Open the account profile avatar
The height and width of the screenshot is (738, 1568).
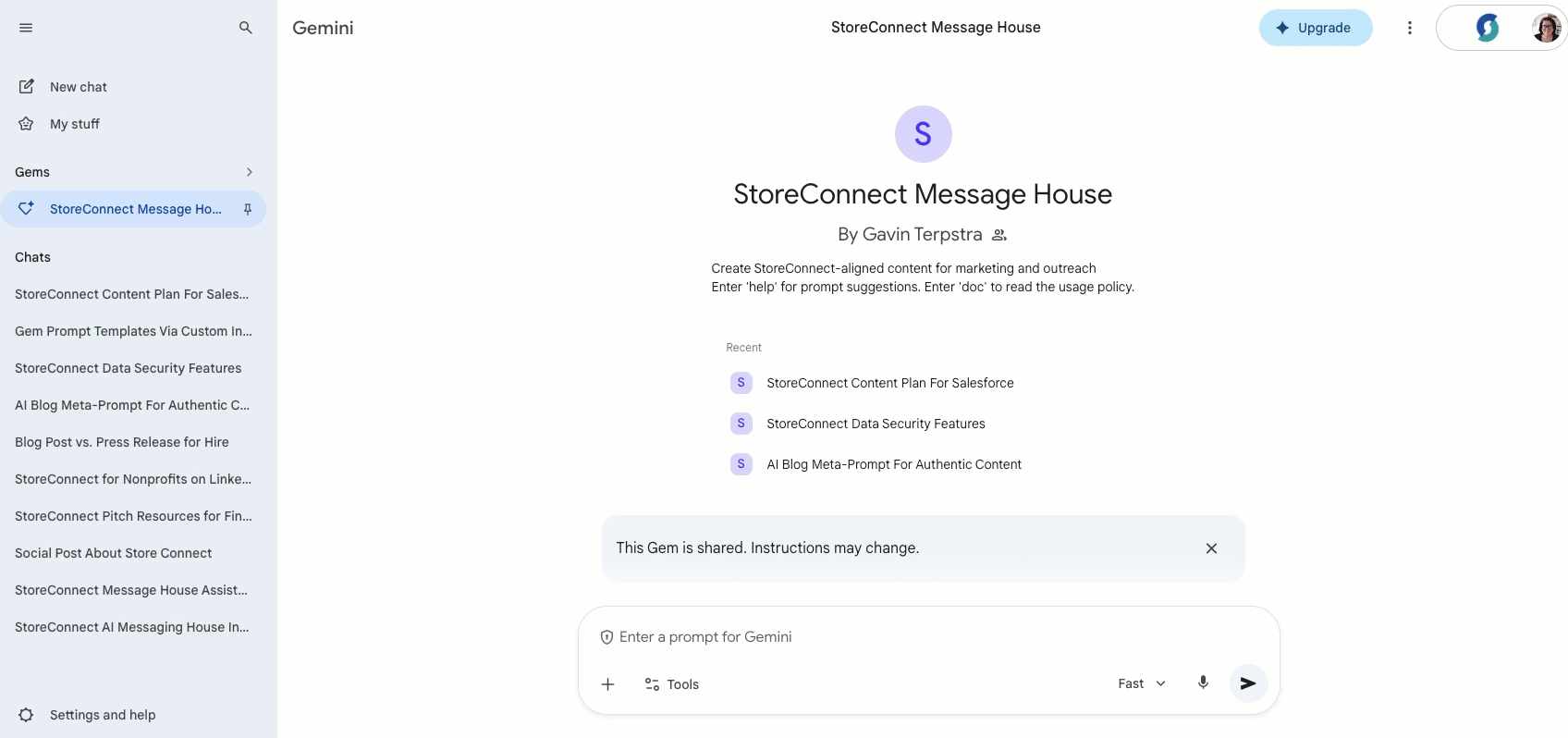tap(1547, 28)
